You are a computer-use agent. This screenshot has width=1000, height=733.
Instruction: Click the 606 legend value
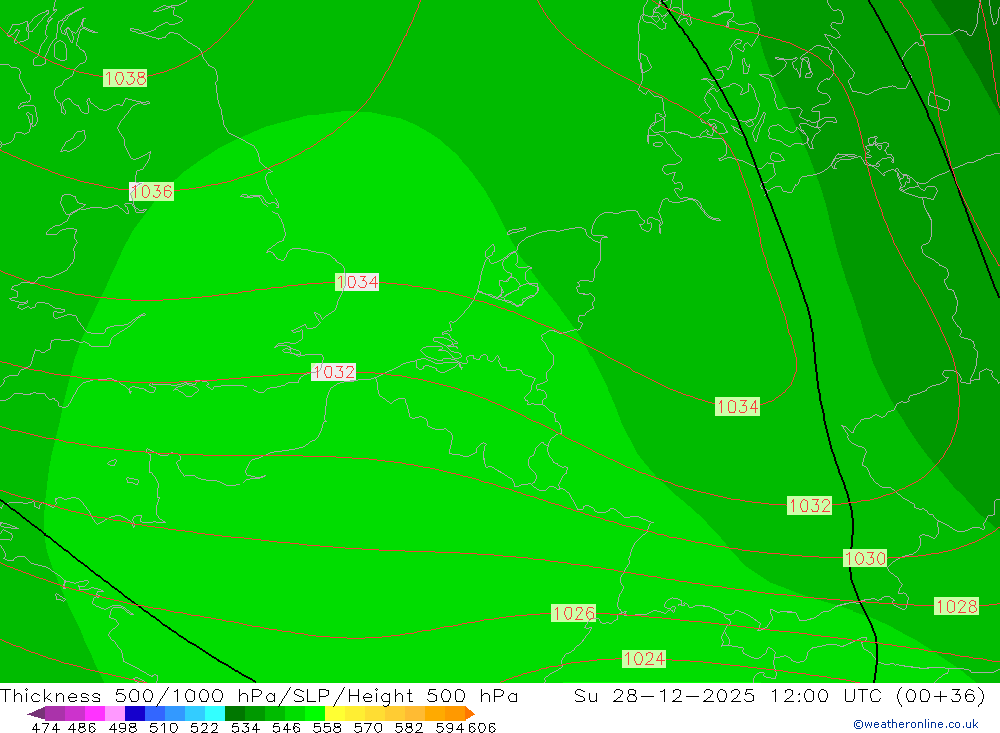[482, 727]
